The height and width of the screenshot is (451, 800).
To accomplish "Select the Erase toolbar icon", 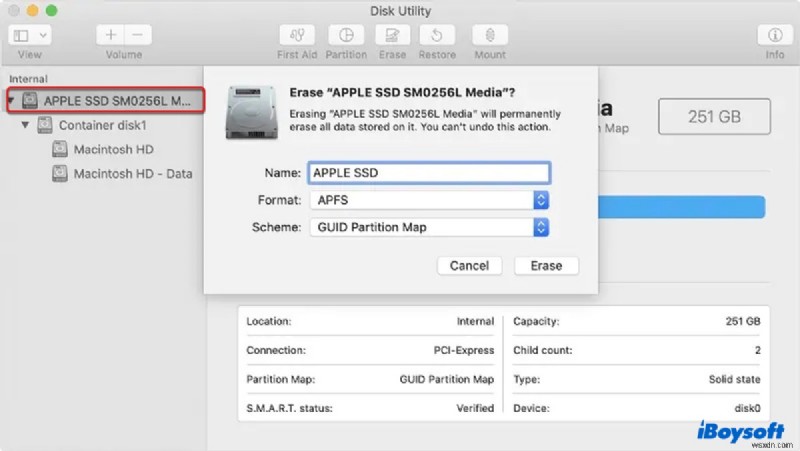I will (392, 35).
